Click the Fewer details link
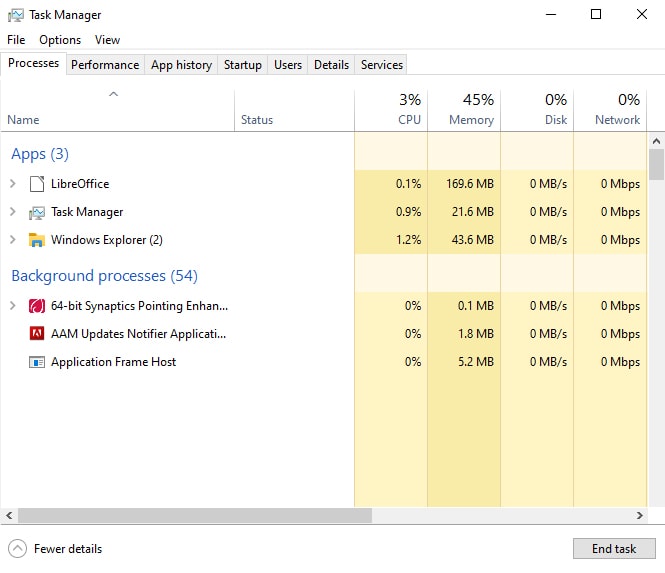The image size is (665, 573). [68, 549]
